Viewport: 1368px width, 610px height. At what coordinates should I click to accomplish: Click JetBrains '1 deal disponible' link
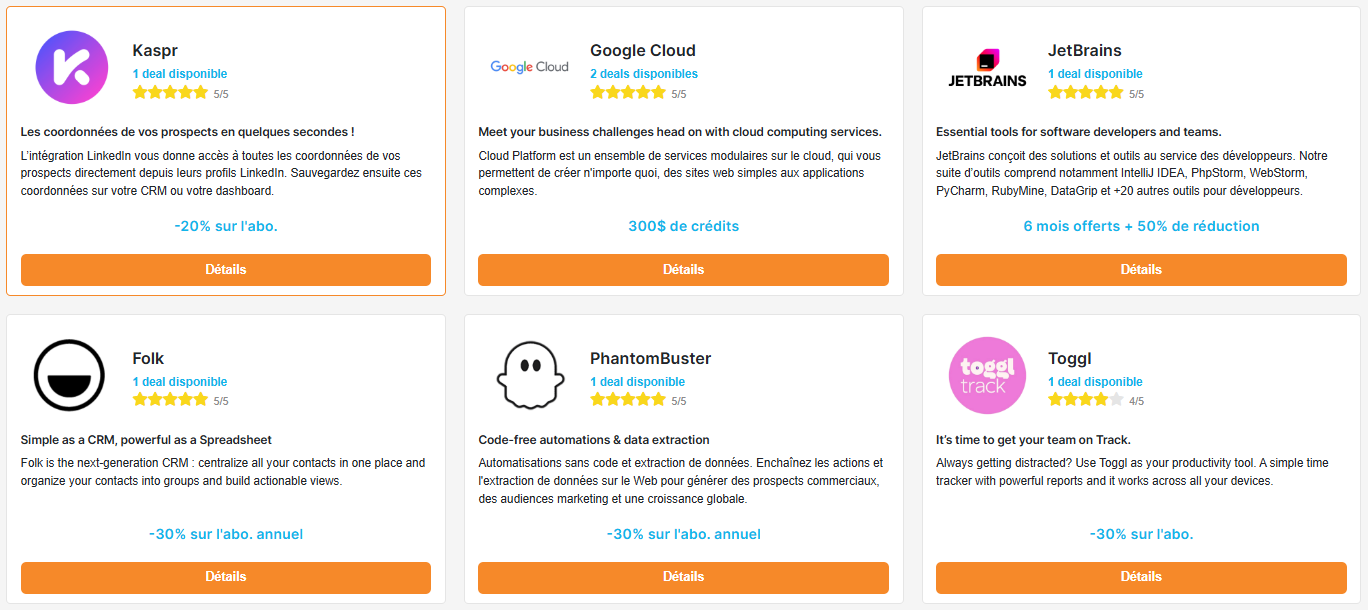click(x=1095, y=74)
